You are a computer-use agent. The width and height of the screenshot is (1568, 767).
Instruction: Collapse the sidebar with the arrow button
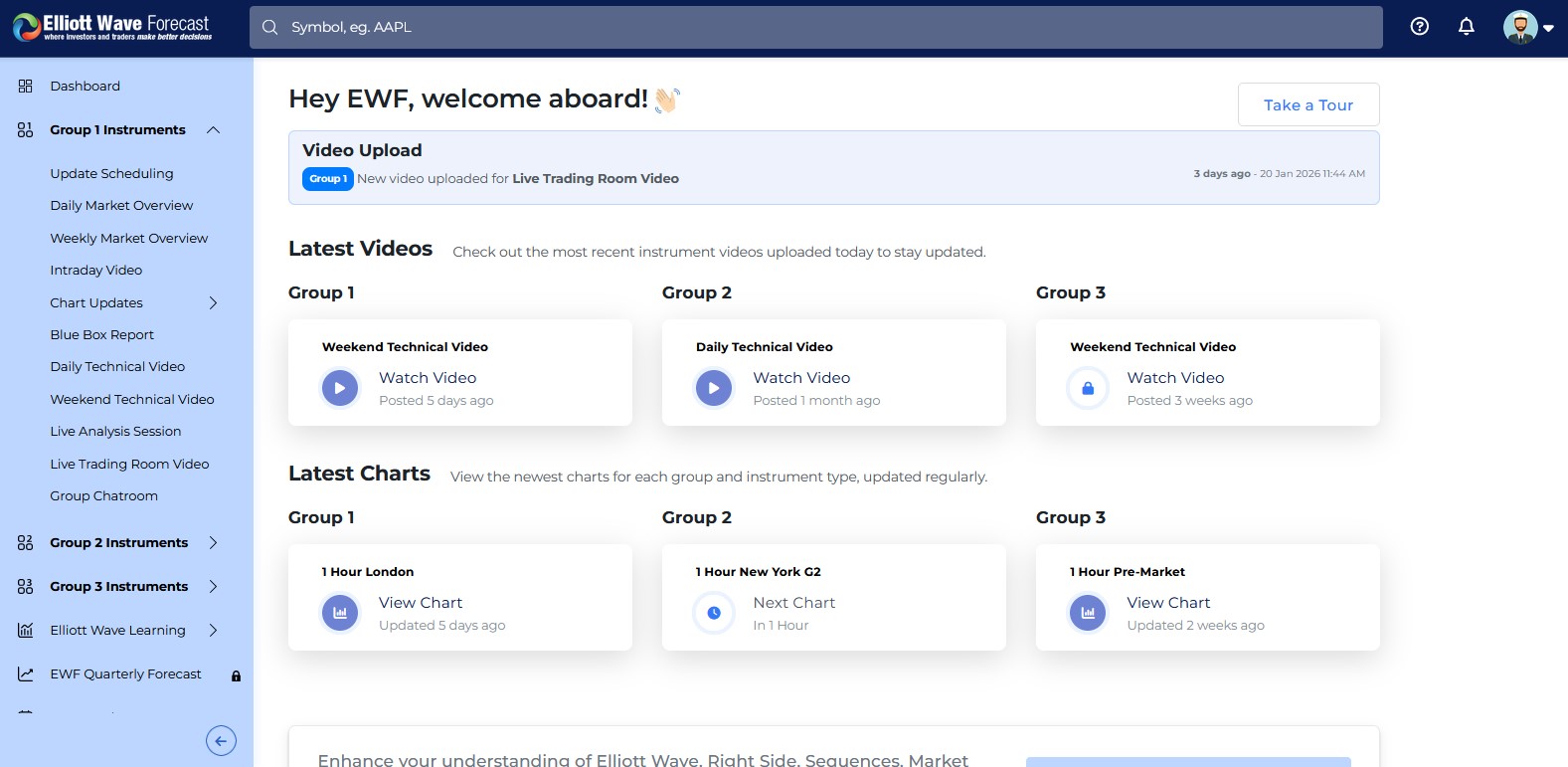coord(221,740)
